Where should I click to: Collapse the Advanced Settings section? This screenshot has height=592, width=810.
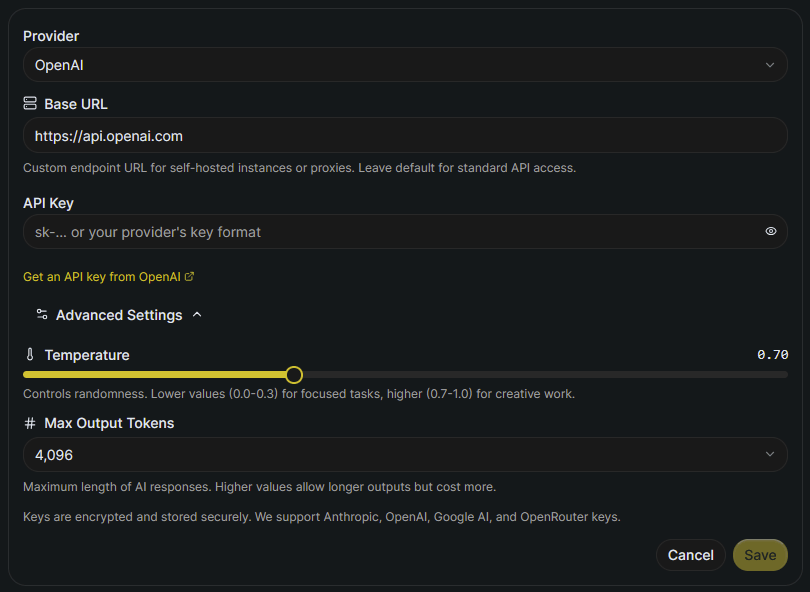(x=119, y=315)
